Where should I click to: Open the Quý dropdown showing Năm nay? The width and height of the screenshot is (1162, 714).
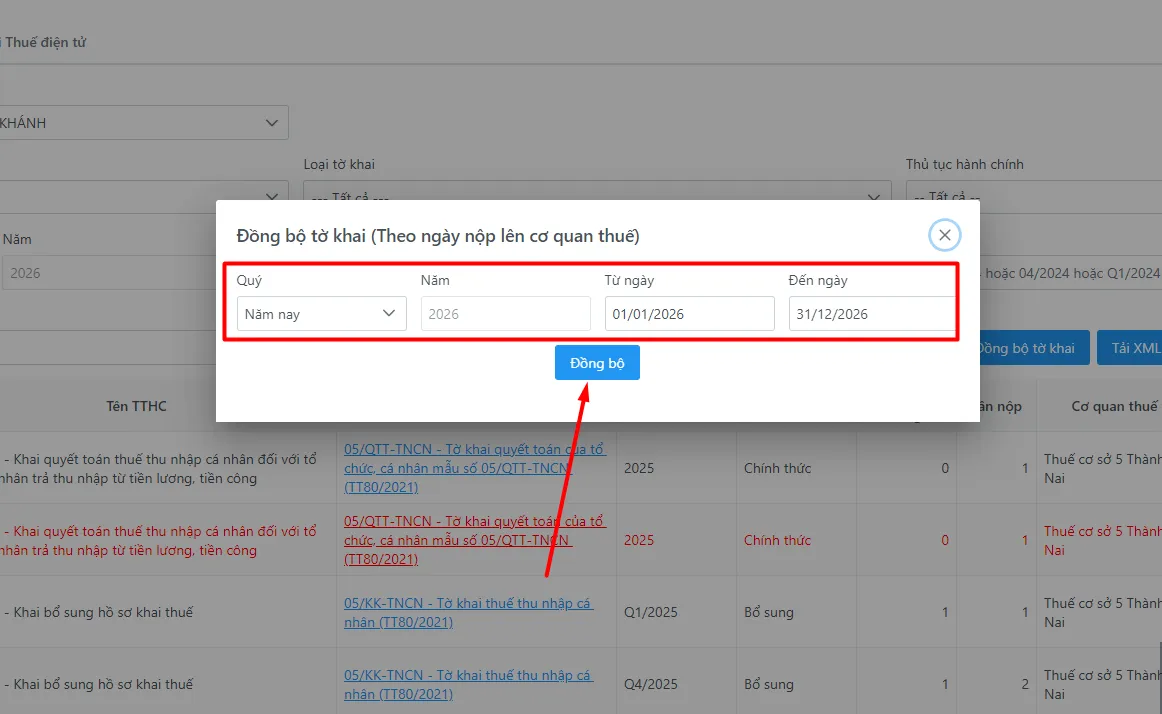click(322, 314)
